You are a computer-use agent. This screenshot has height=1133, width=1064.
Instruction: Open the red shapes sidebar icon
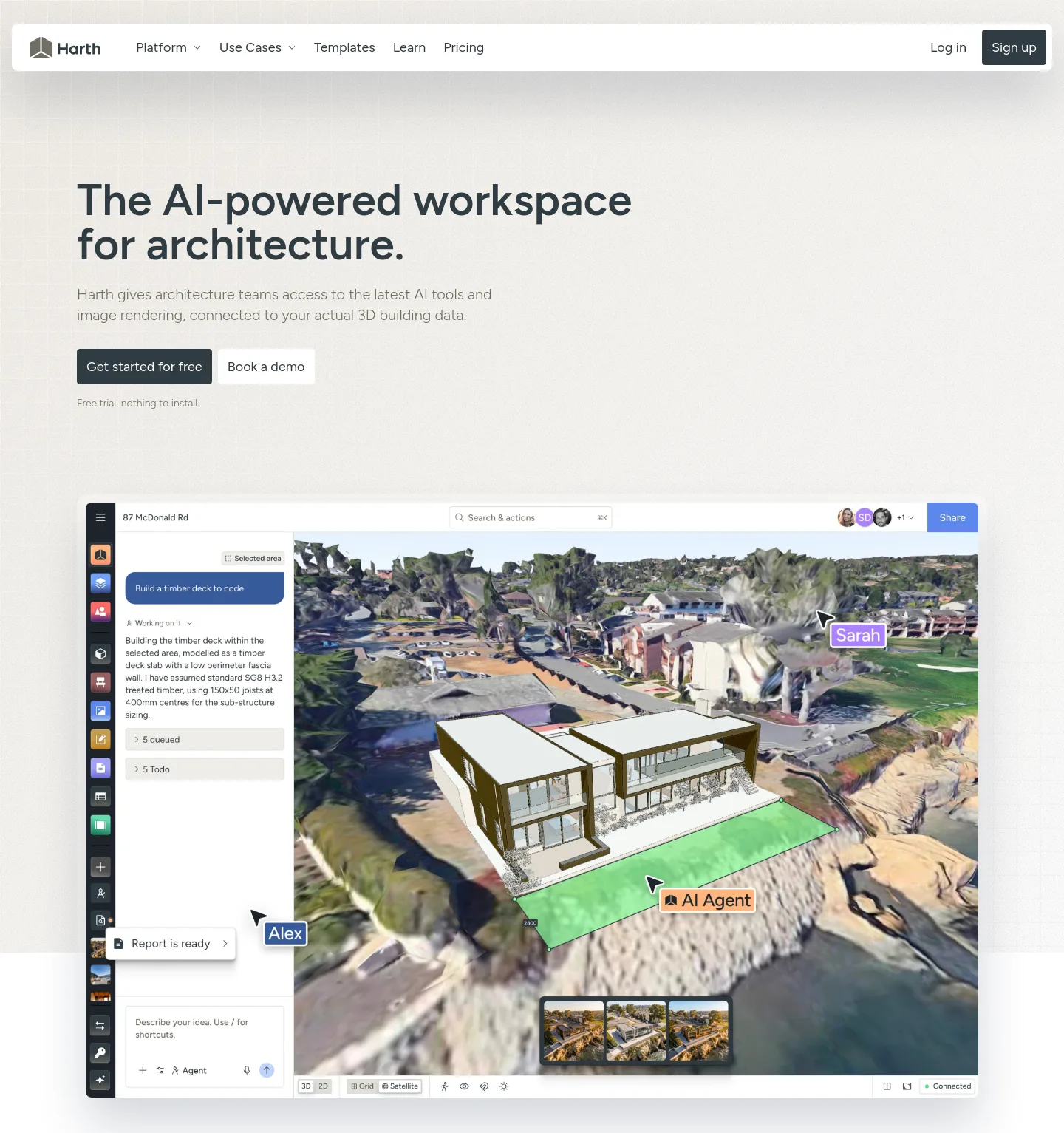tap(100, 611)
